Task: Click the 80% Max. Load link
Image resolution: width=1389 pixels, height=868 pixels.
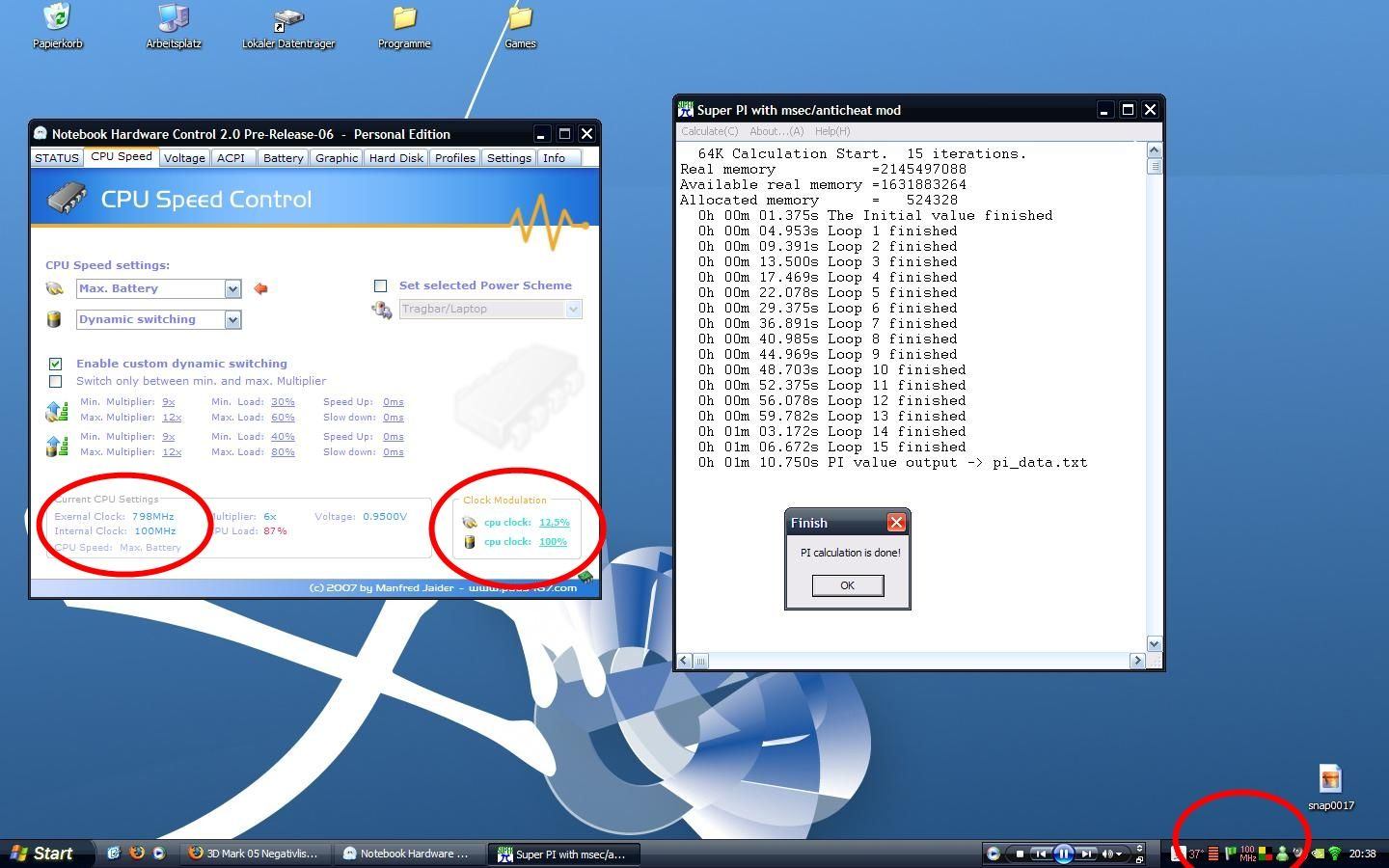Action: [x=283, y=452]
